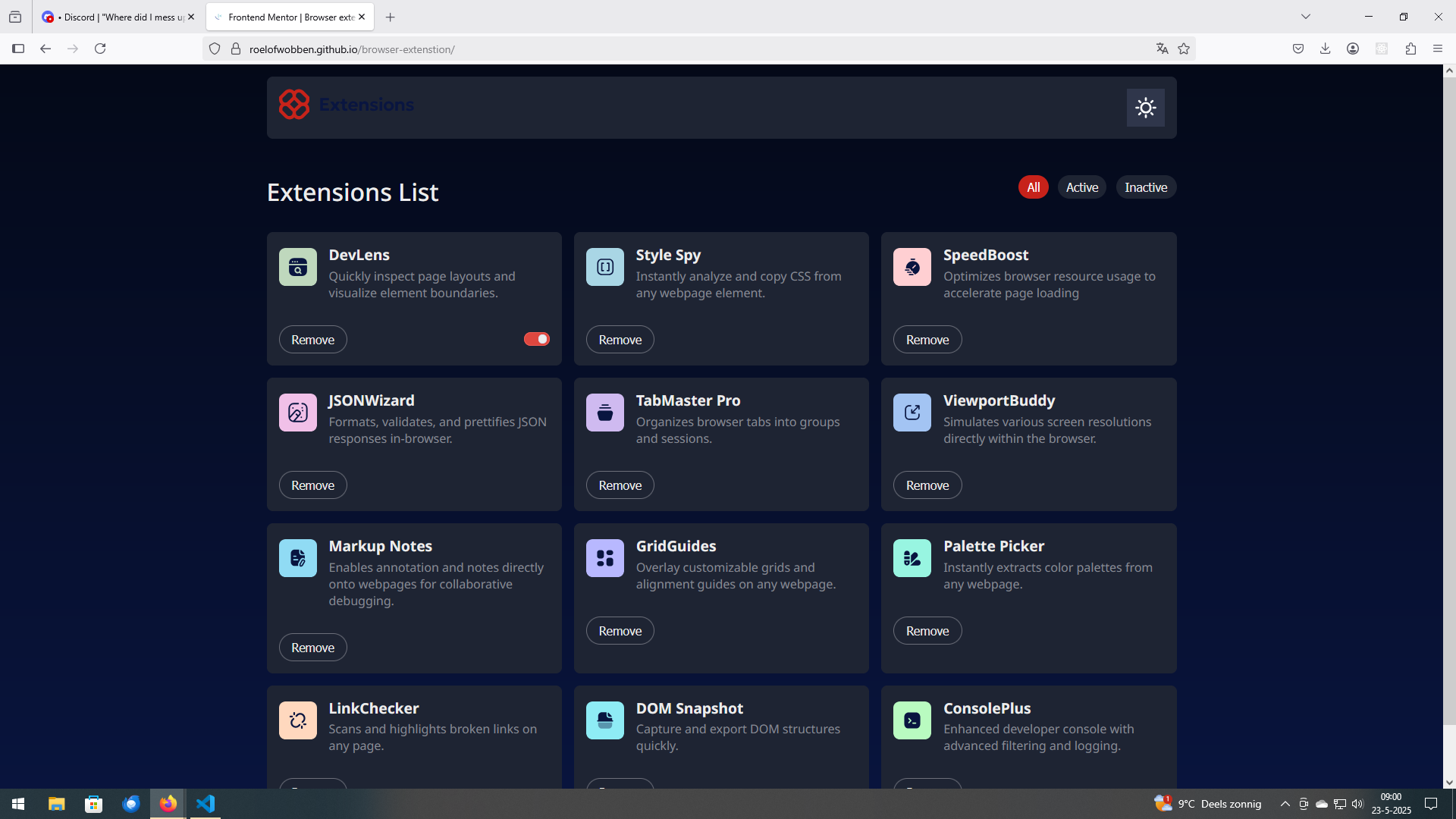Click the browser address bar
This screenshot has height=819, width=1456.
click(x=682, y=49)
